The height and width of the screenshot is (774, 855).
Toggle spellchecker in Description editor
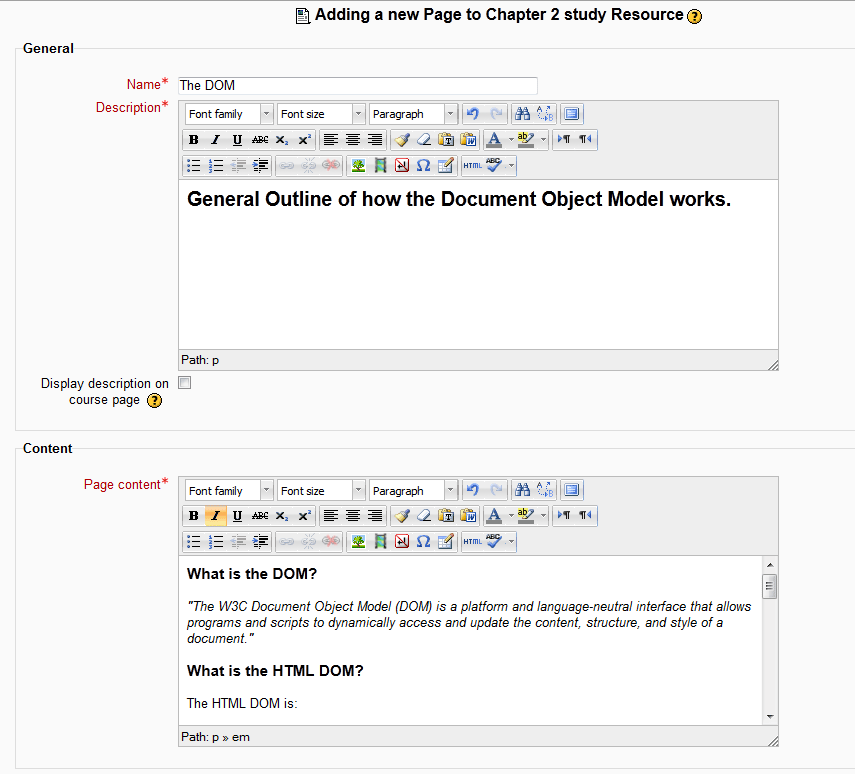pyautogui.click(x=494, y=165)
